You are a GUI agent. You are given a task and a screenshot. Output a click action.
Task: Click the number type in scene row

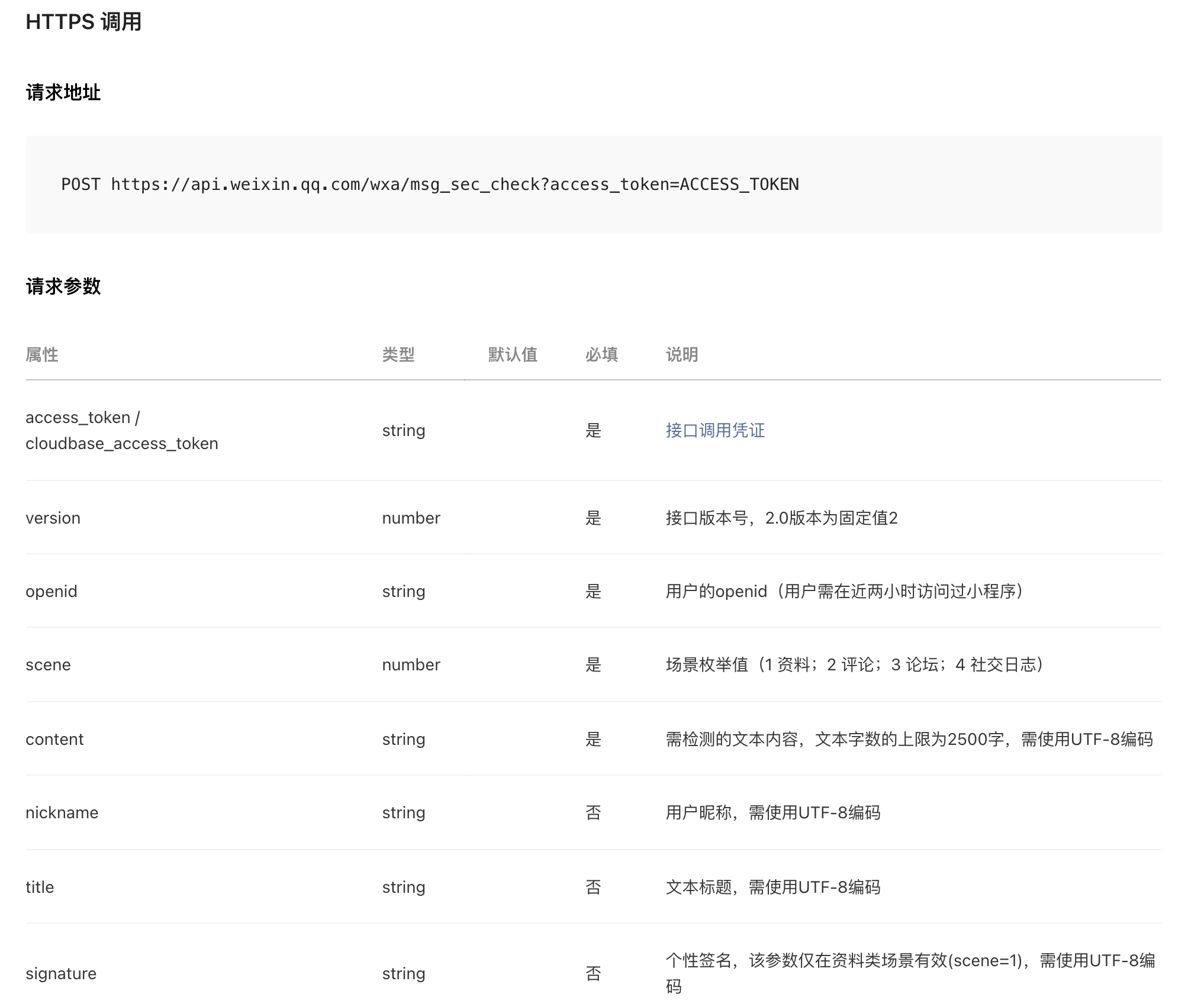click(x=411, y=664)
